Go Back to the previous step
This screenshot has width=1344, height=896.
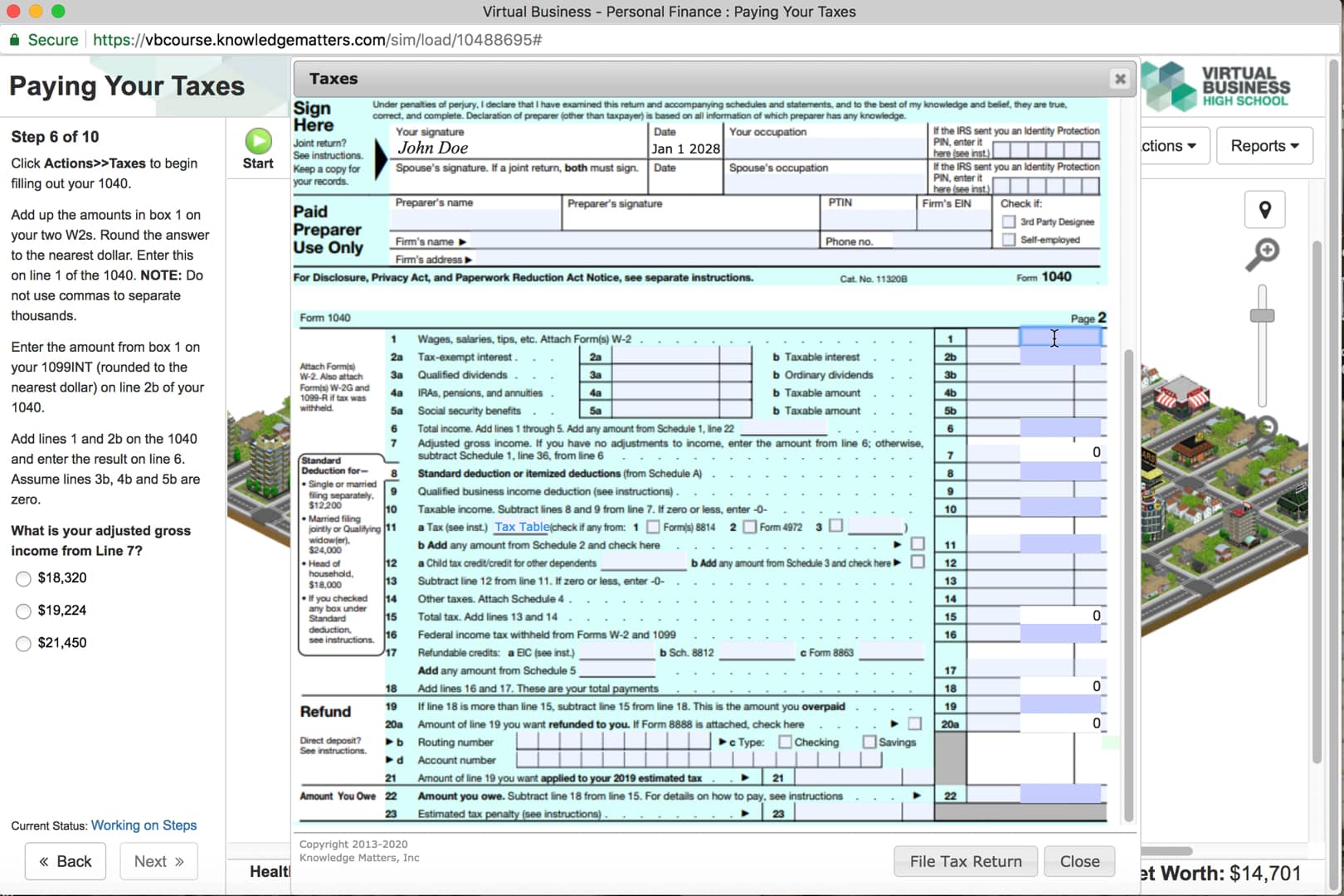pos(66,861)
